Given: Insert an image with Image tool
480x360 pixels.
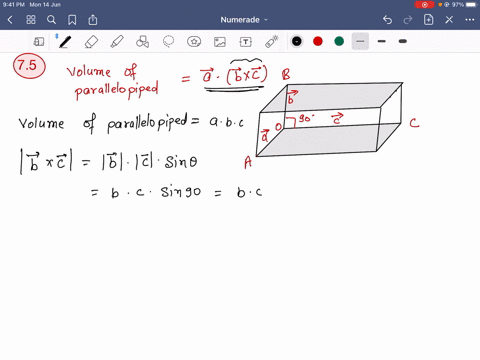Looking at the screenshot, I should click(220, 42).
